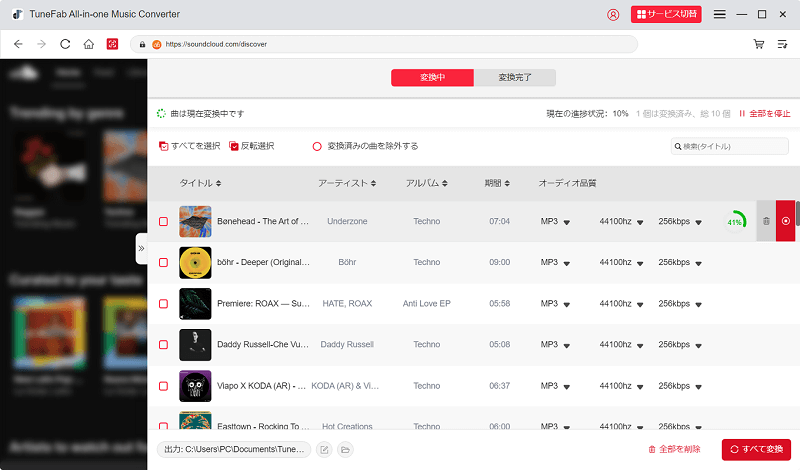Click the title search input field
The width and height of the screenshot is (800, 470).
[x=730, y=146]
